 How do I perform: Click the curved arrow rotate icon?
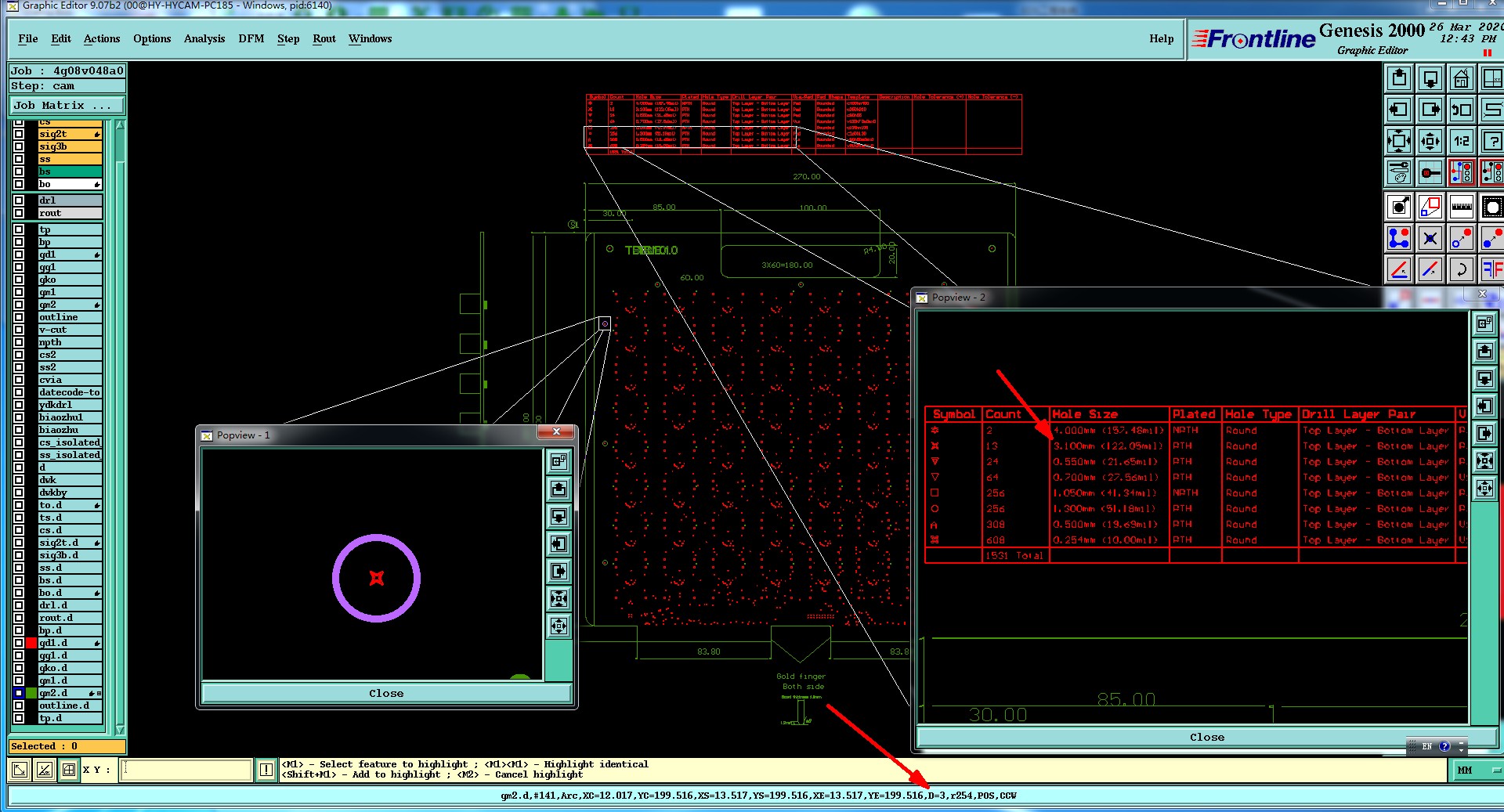1462,269
